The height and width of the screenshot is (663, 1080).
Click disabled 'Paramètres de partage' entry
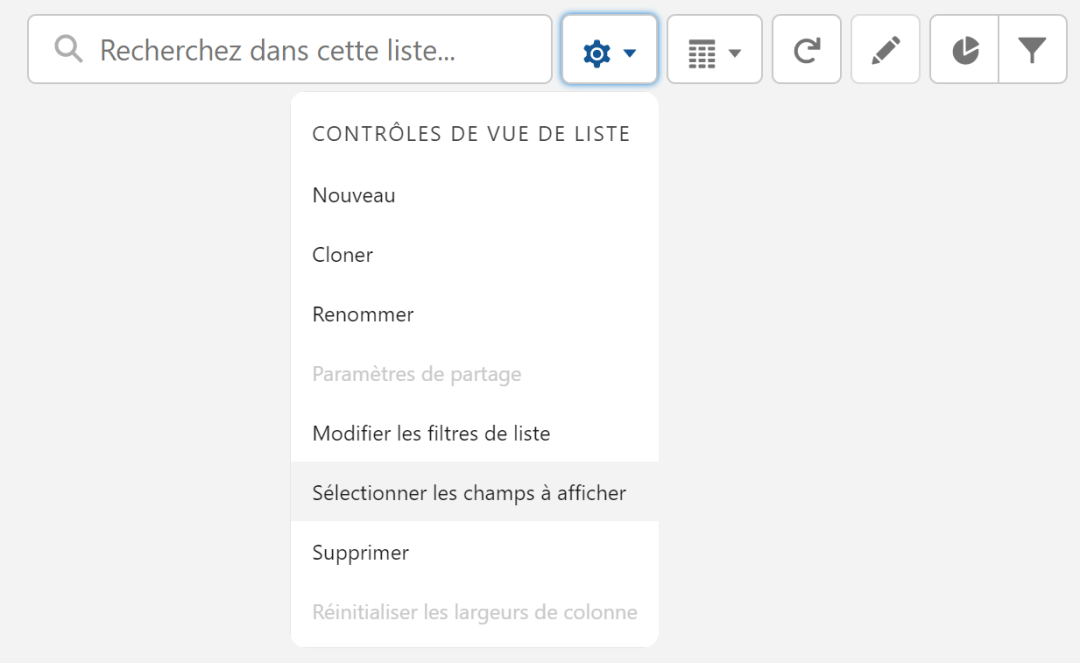pyautogui.click(x=475, y=374)
